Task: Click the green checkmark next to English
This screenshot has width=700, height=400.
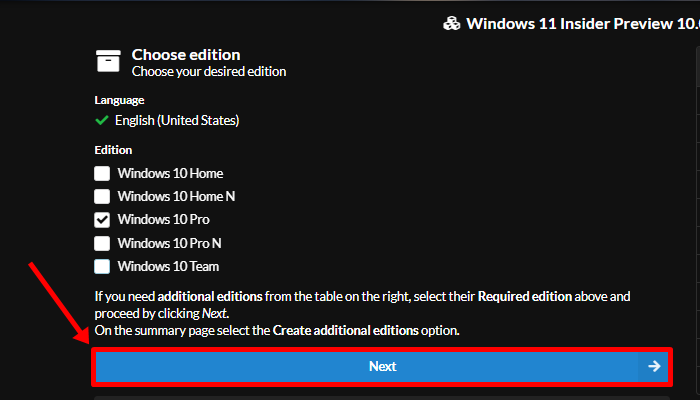Action: tap(101, 120)
